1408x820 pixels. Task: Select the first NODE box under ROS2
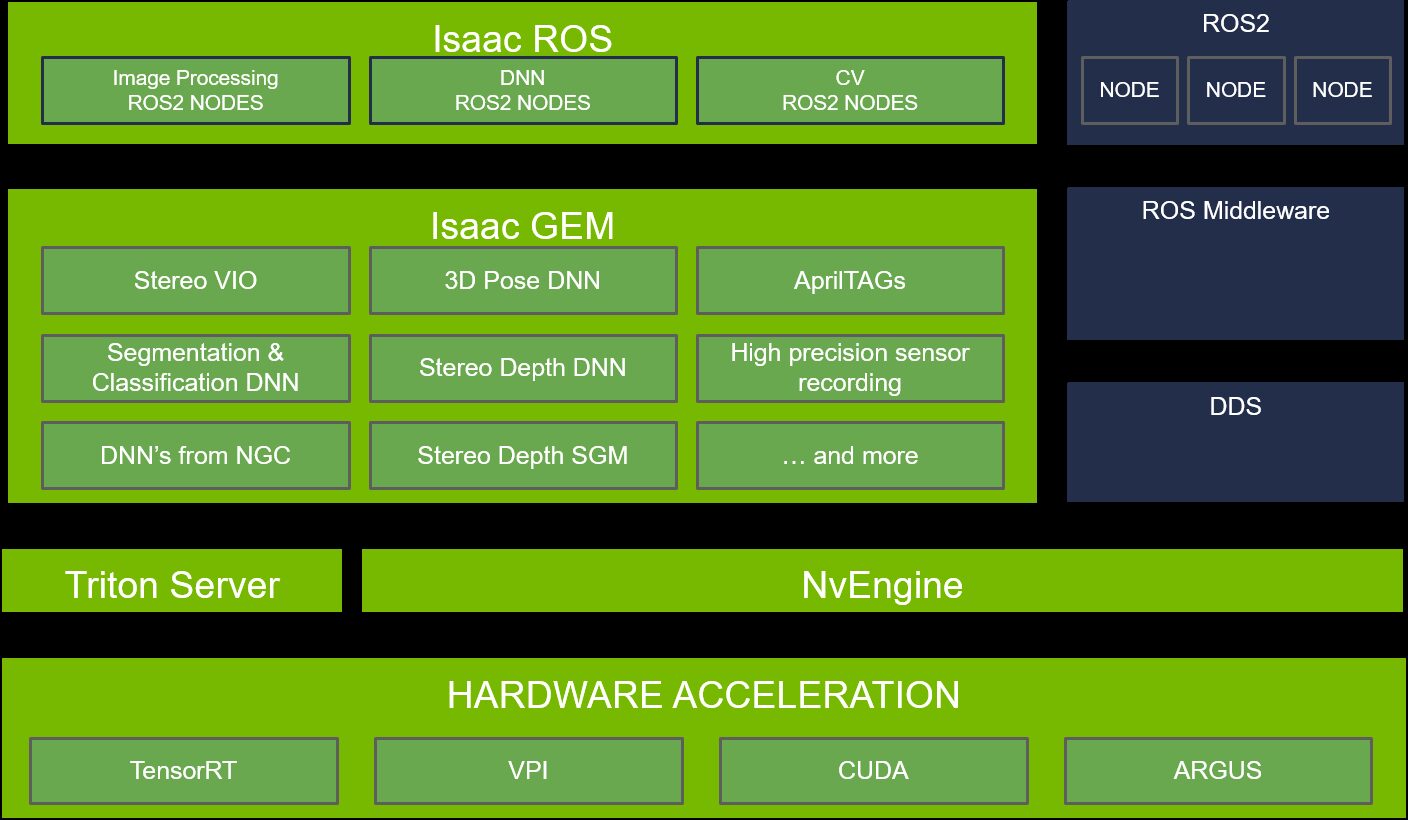(1129, 90)
